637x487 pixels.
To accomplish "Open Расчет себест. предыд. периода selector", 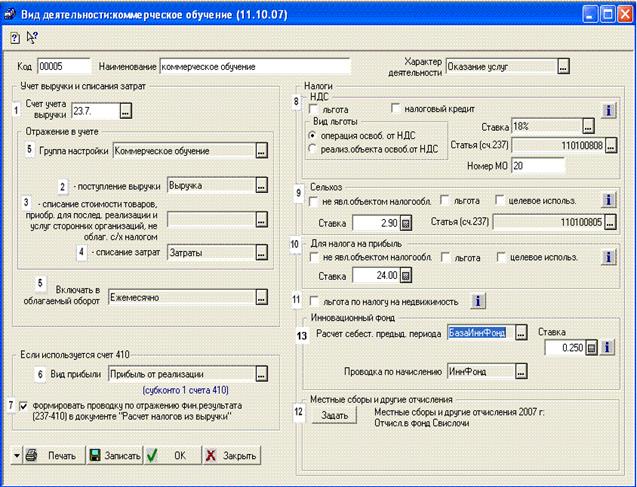I will [521, 333].
